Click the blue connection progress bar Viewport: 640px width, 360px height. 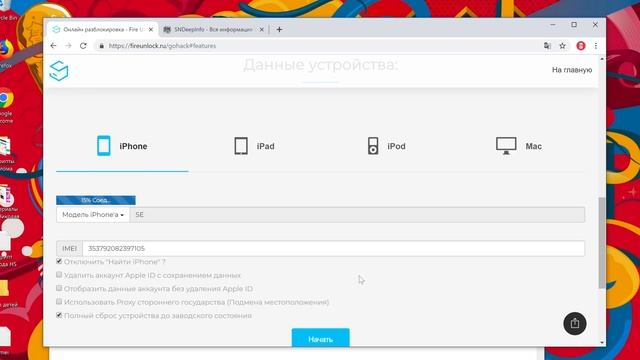[96, 200]
